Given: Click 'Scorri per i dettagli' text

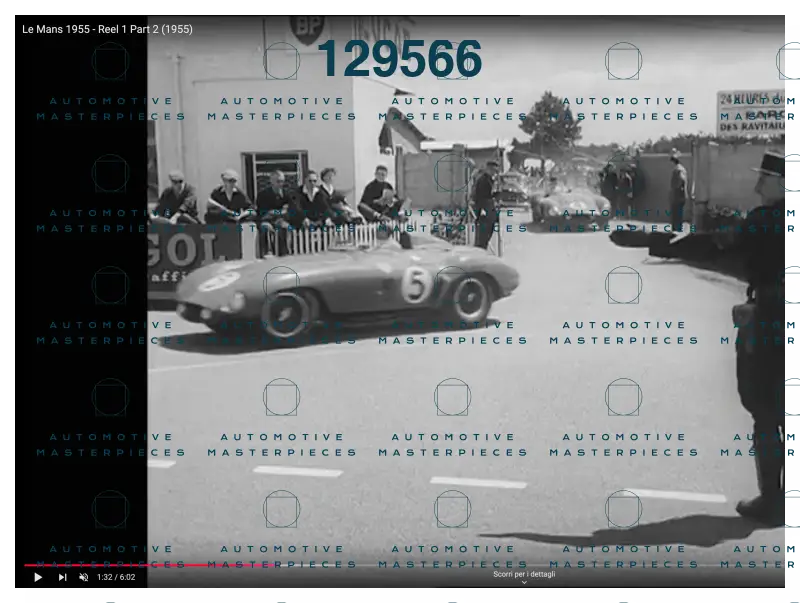Looking at the screenshot, I should point(524,574).
